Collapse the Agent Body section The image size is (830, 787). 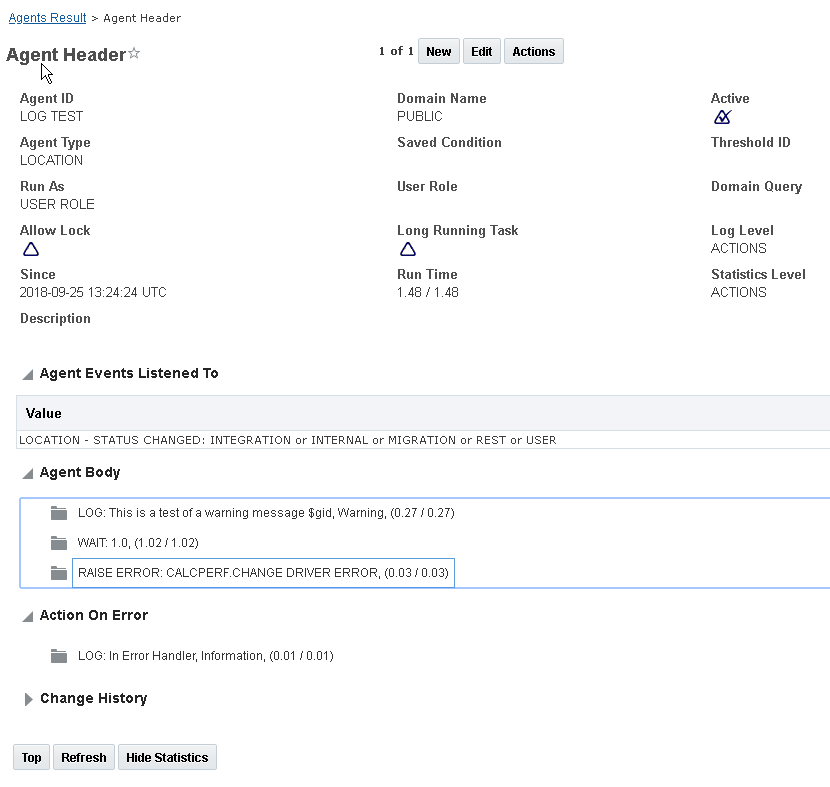pyautogui.click(x=27, y=473)
